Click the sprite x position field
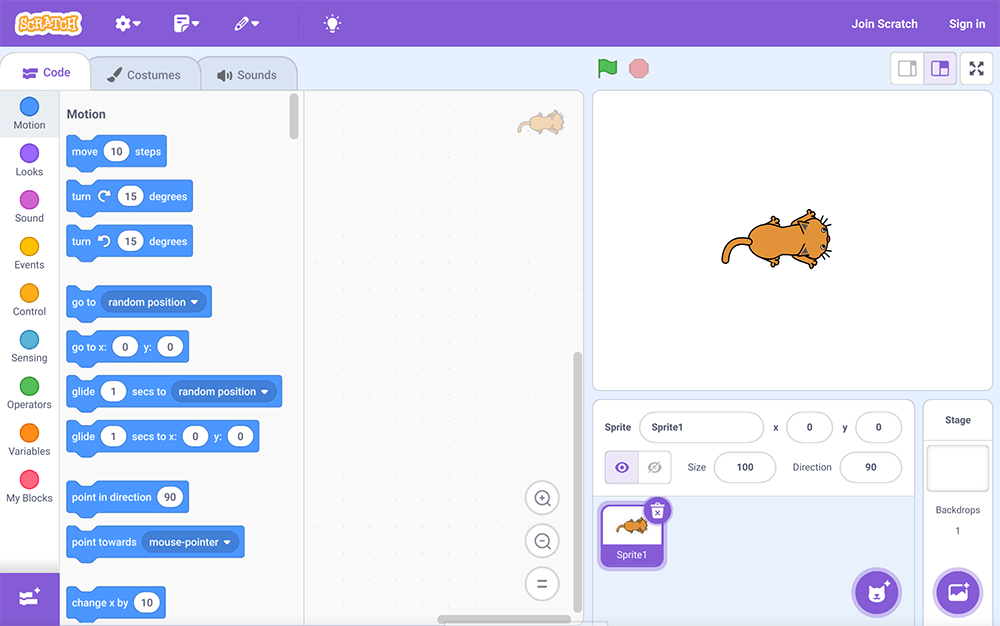 pyautogui.click(x=809, y=427)
